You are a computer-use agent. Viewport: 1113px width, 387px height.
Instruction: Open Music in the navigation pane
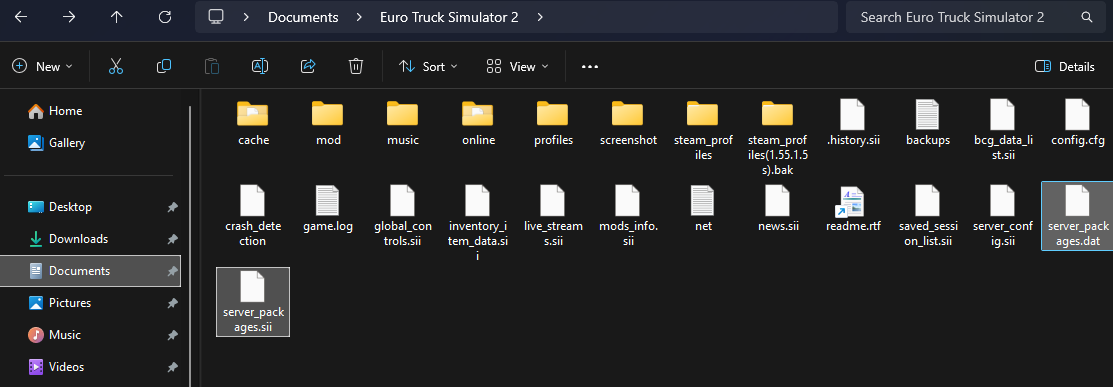coord(54,334)
